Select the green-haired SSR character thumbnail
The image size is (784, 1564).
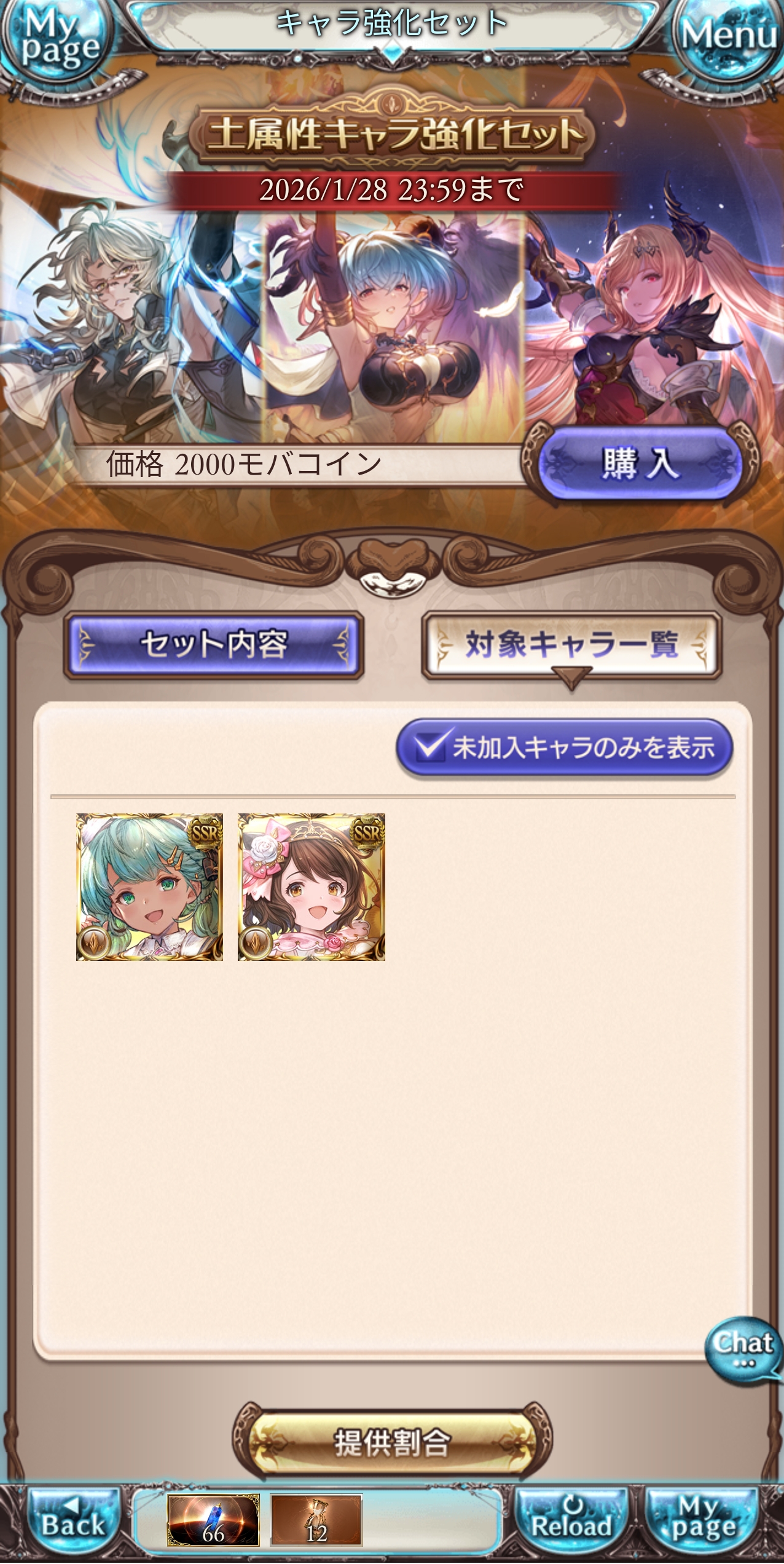point(149,887)
